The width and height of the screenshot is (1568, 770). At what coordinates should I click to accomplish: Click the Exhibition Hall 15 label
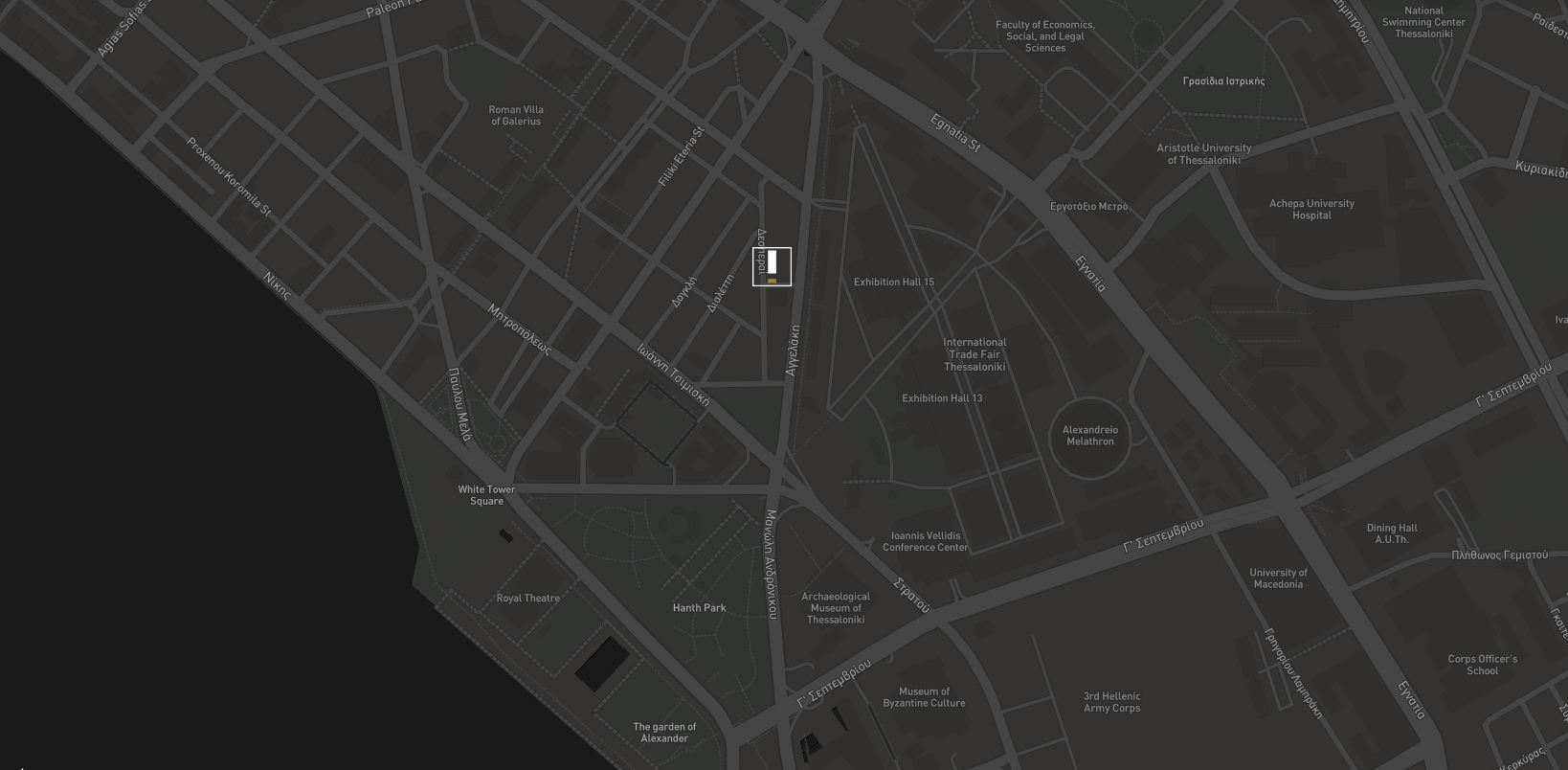pos(894,283)
